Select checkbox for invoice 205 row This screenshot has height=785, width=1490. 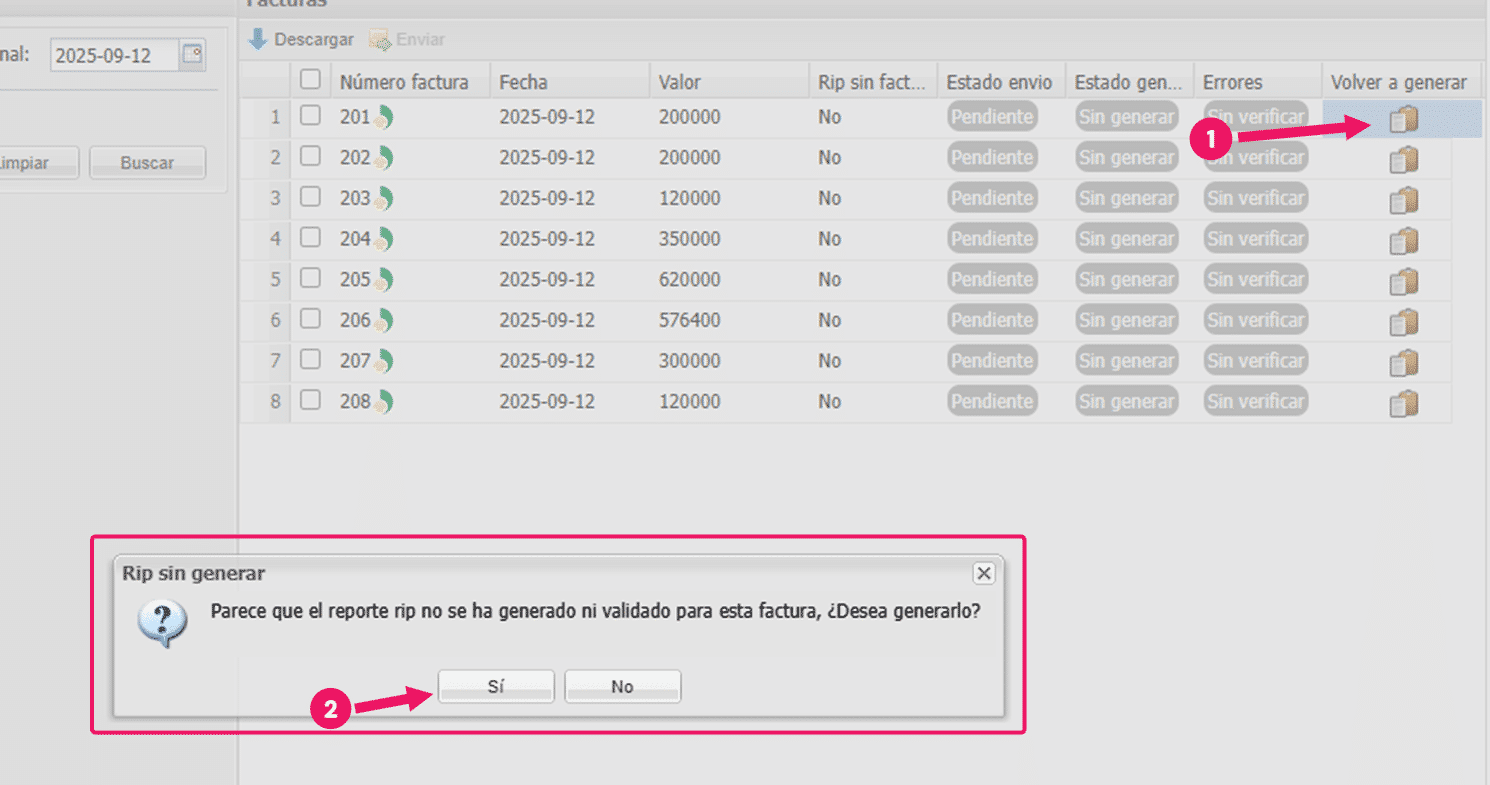click(311, 278)
